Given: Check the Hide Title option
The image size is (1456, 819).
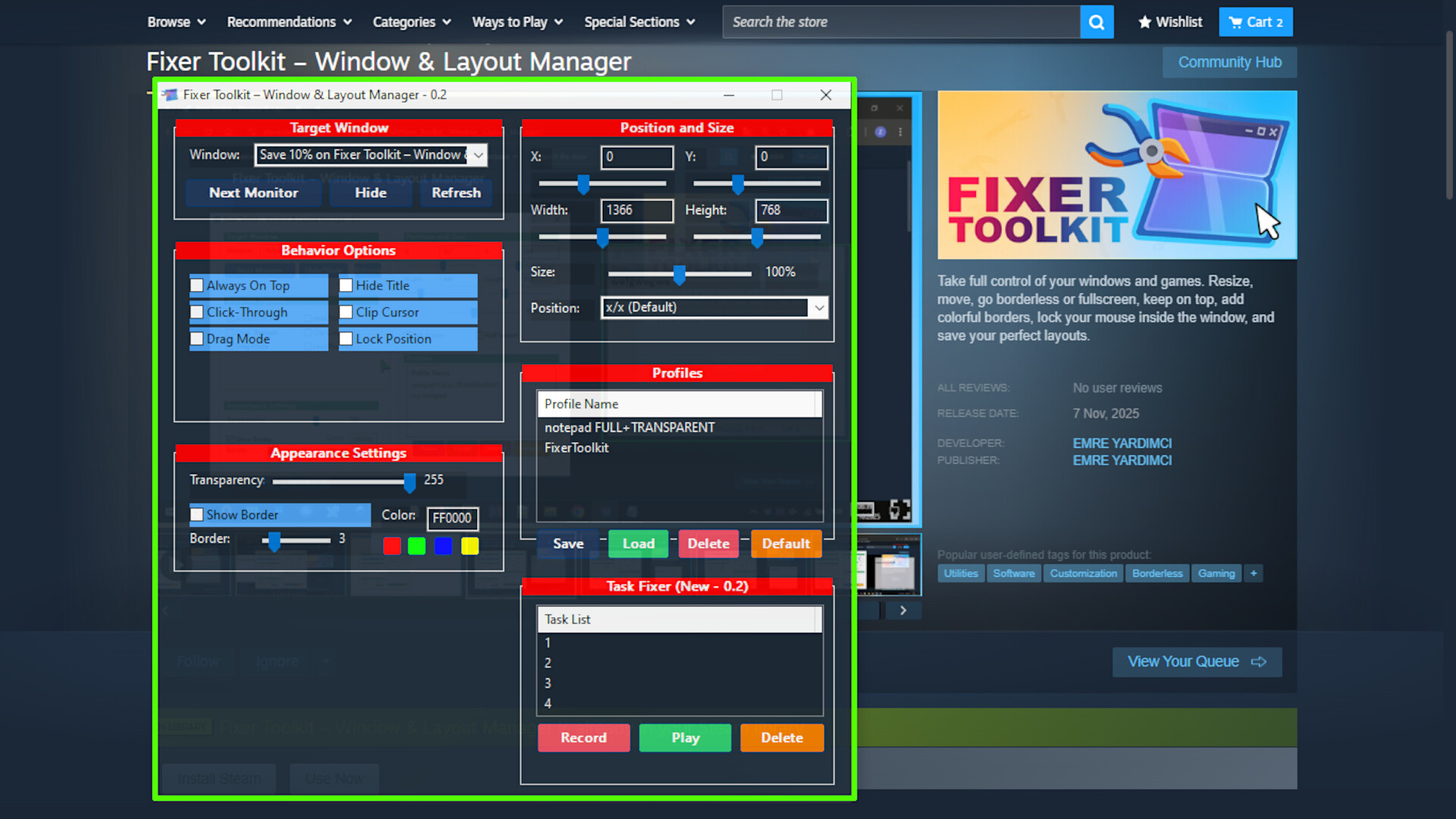Looking at the screenshot, I should (346, 285).
